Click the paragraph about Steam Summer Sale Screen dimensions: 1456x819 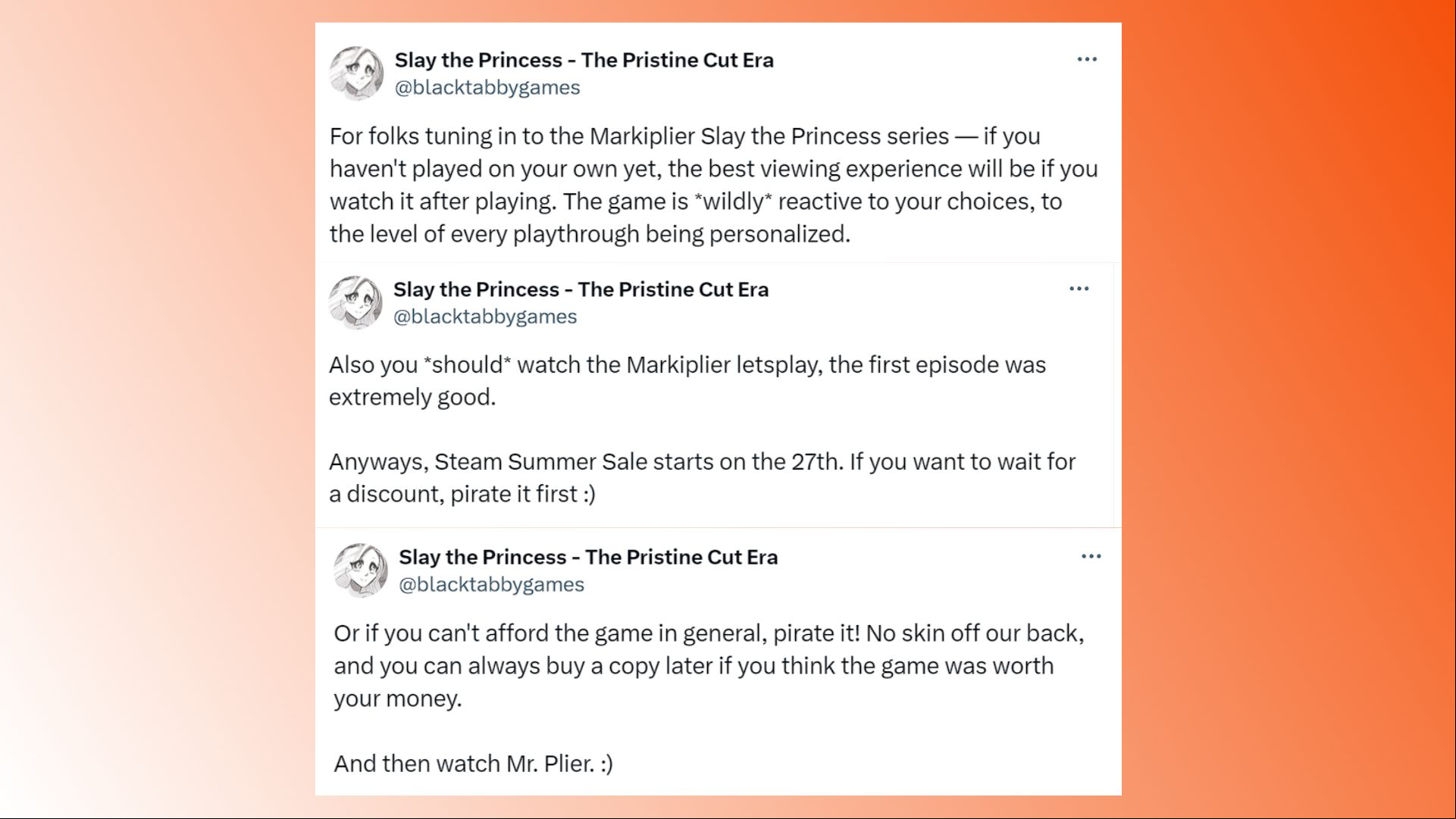click(702, 477)
